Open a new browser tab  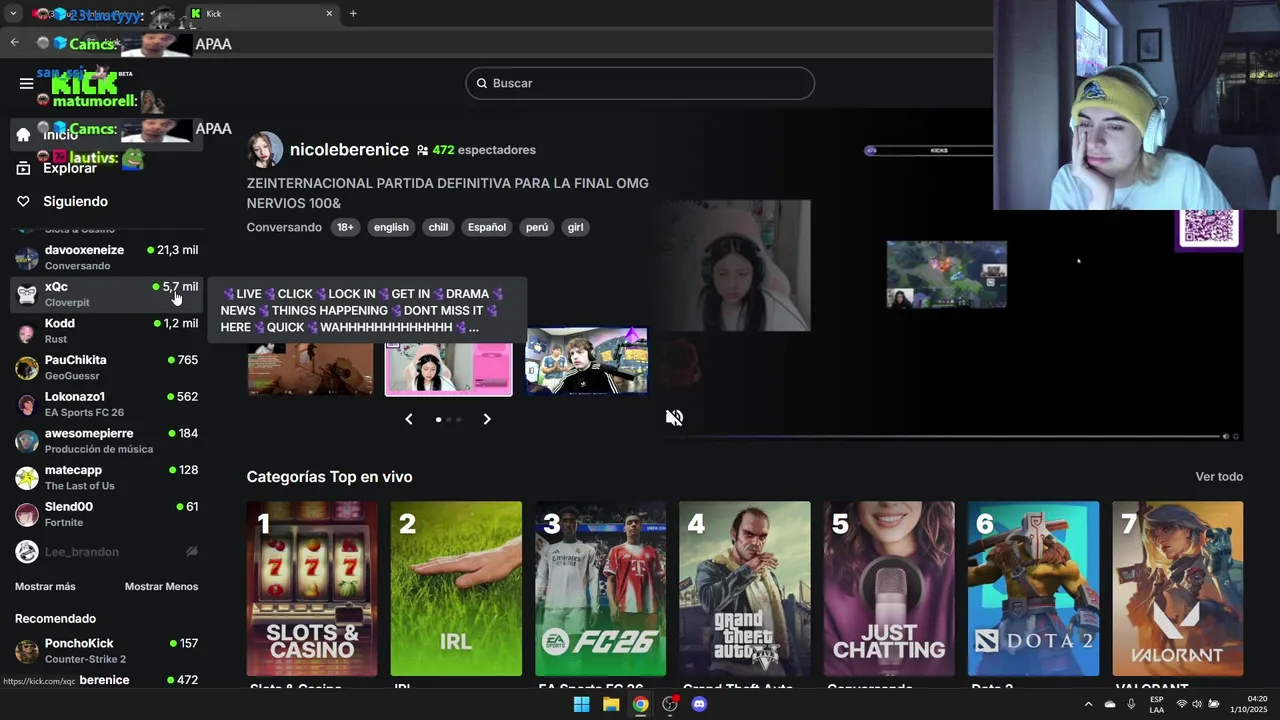click(x=353, y=14)
